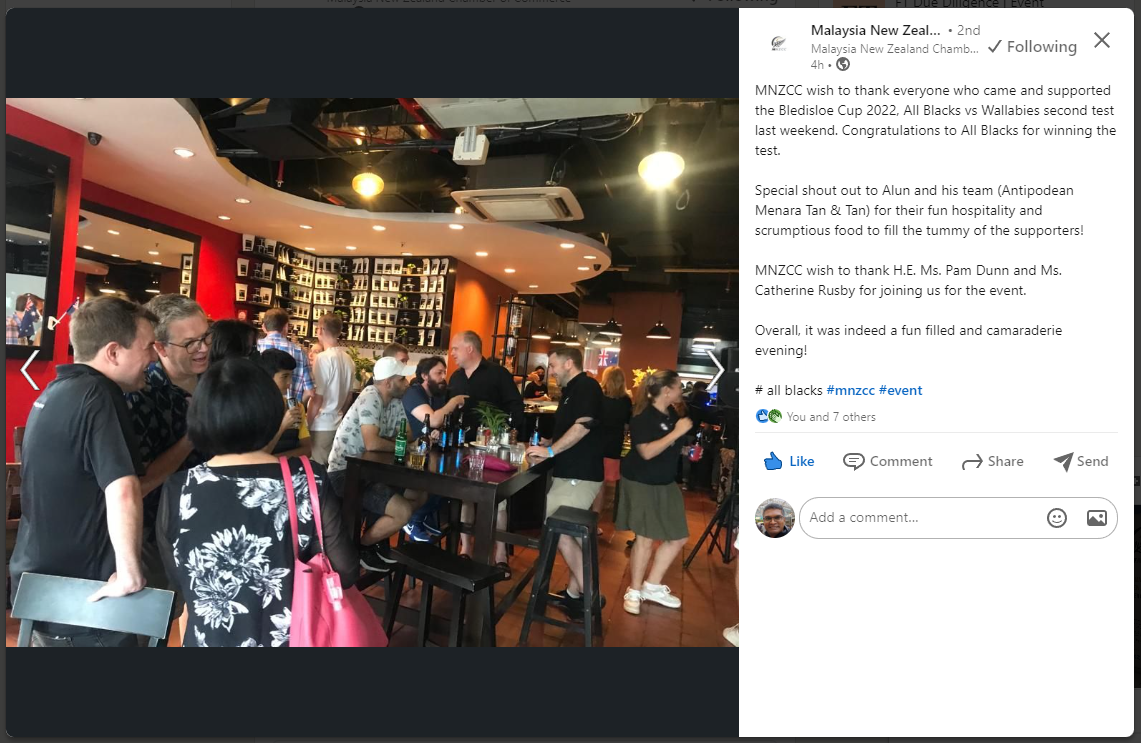
Task: Open the Comment speech bubble icon
Action: [854, 461]
